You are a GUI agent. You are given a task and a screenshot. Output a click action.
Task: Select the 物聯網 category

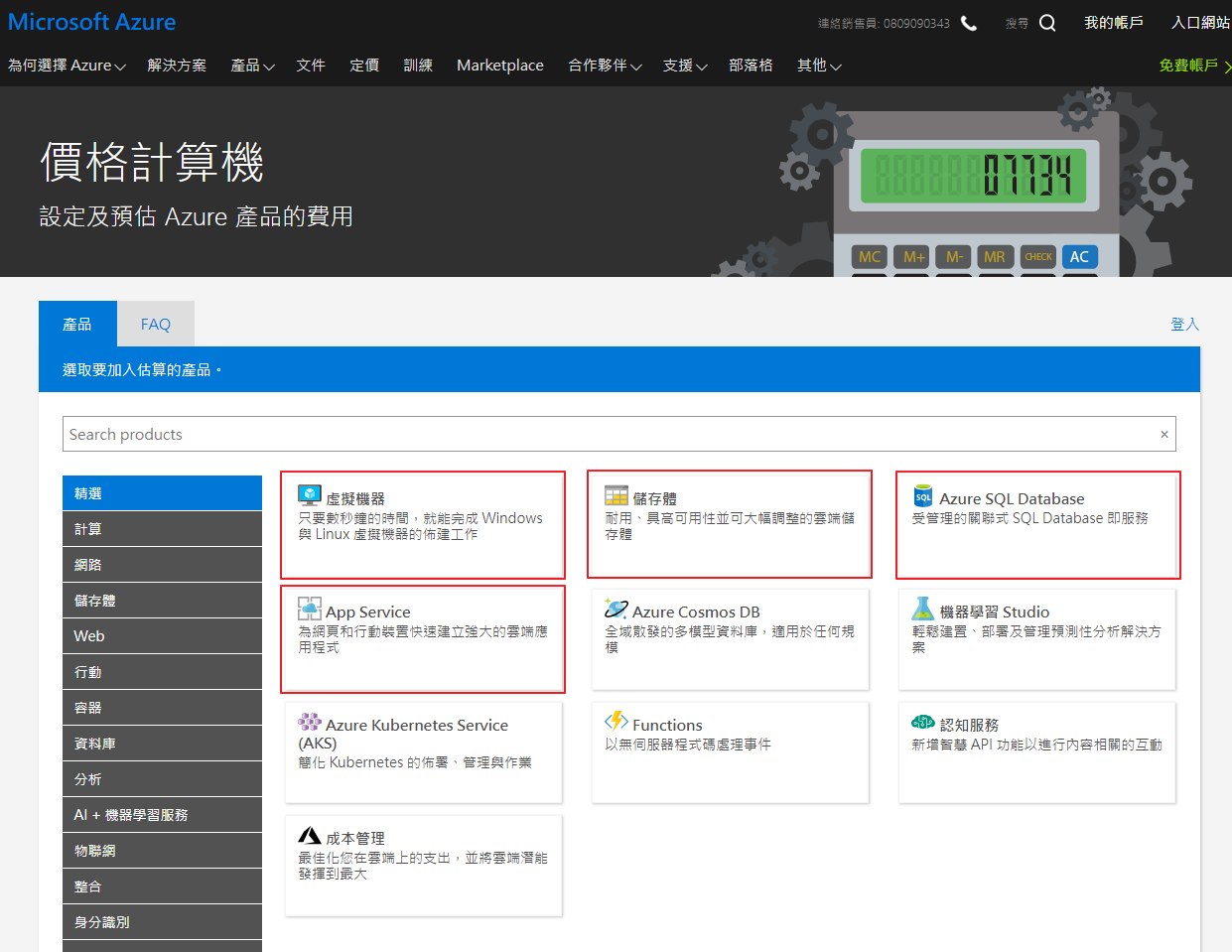pyautogui.click(x=162, y=851)
